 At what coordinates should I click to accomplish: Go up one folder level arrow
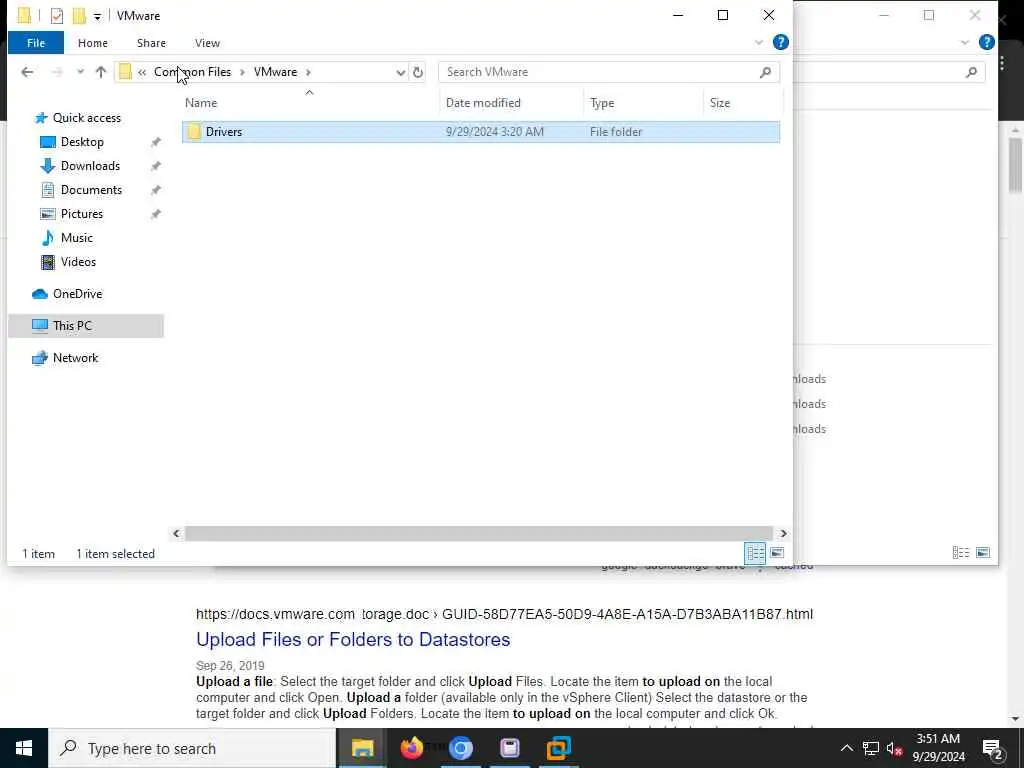pyautogui.click(x=101, y=72)
